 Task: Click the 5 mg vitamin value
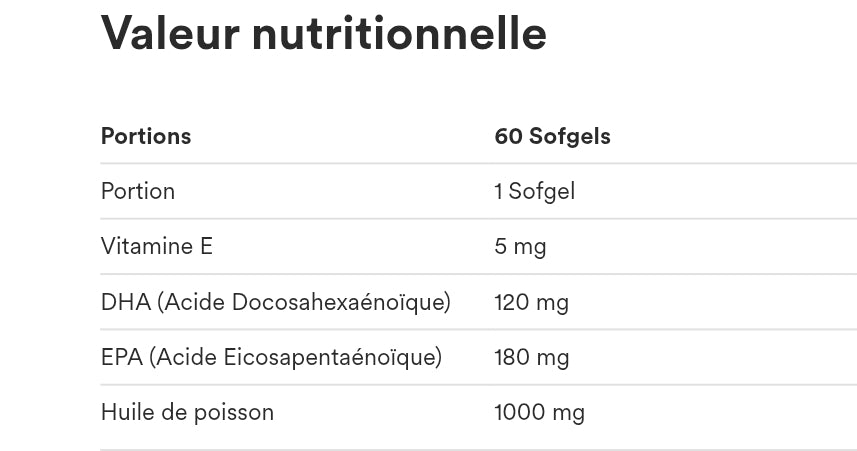tap(520, 247)
